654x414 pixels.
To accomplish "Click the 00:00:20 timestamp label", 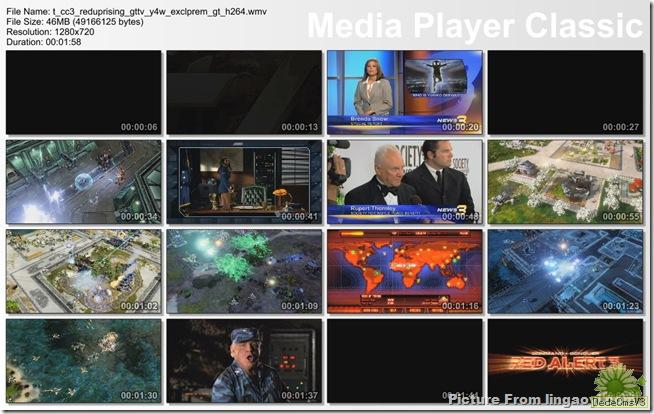I will pos(460,127).
